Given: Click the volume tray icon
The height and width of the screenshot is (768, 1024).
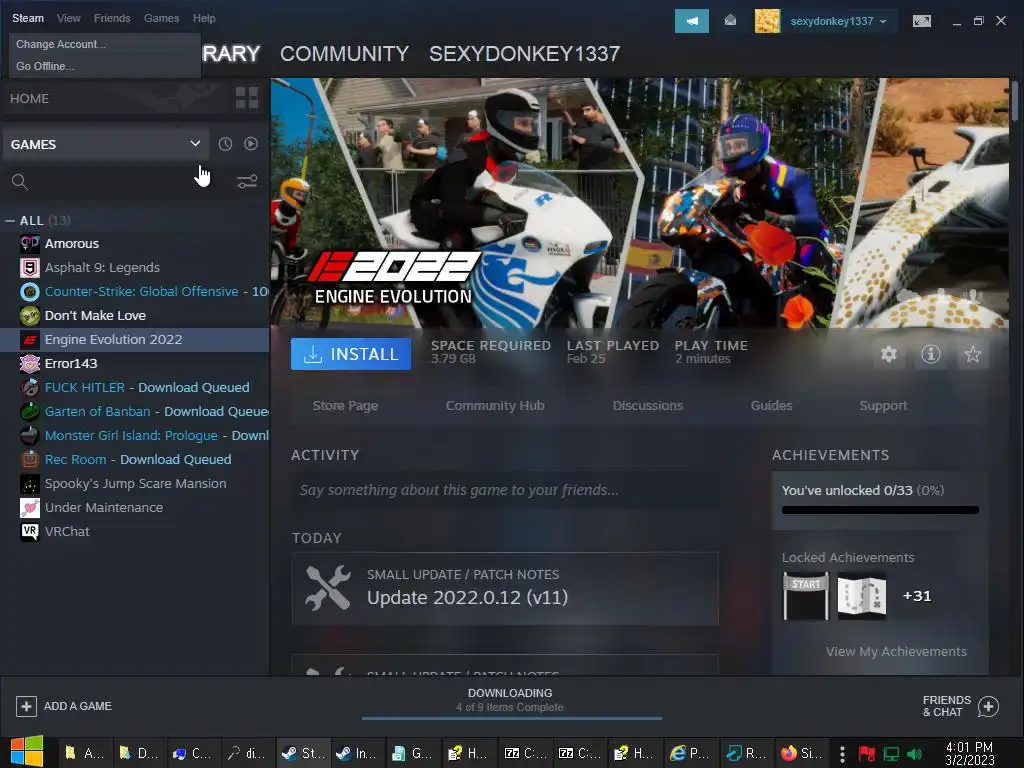Looking at the screenshot, I should (914, 754).
